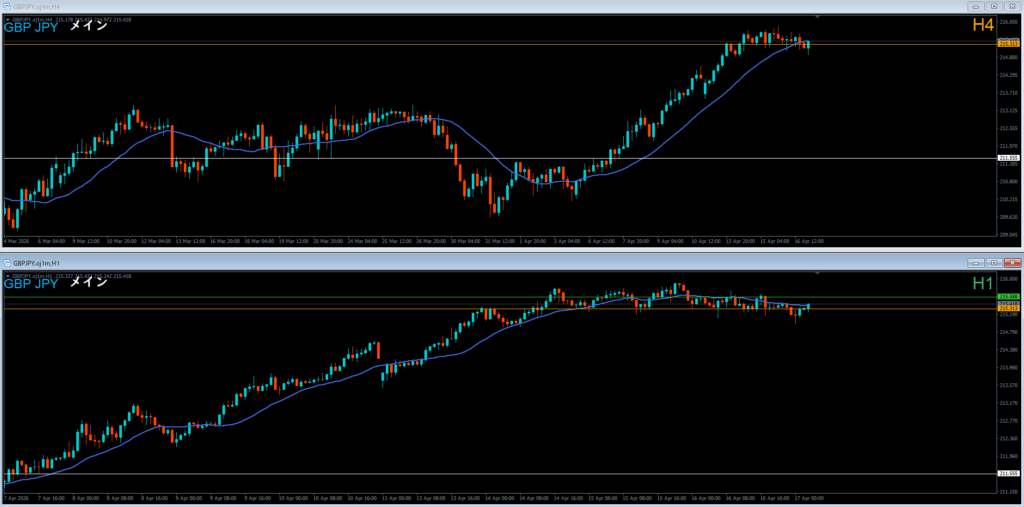Select the green H1 timeframe label

pos(983,284)
